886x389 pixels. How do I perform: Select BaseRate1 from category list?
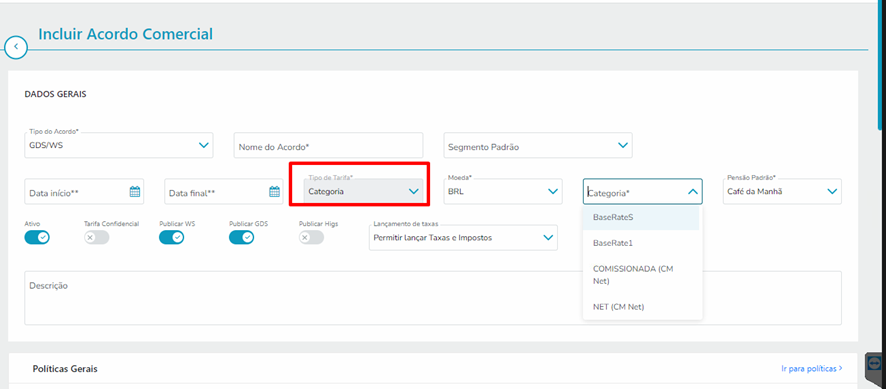[641, 243]
